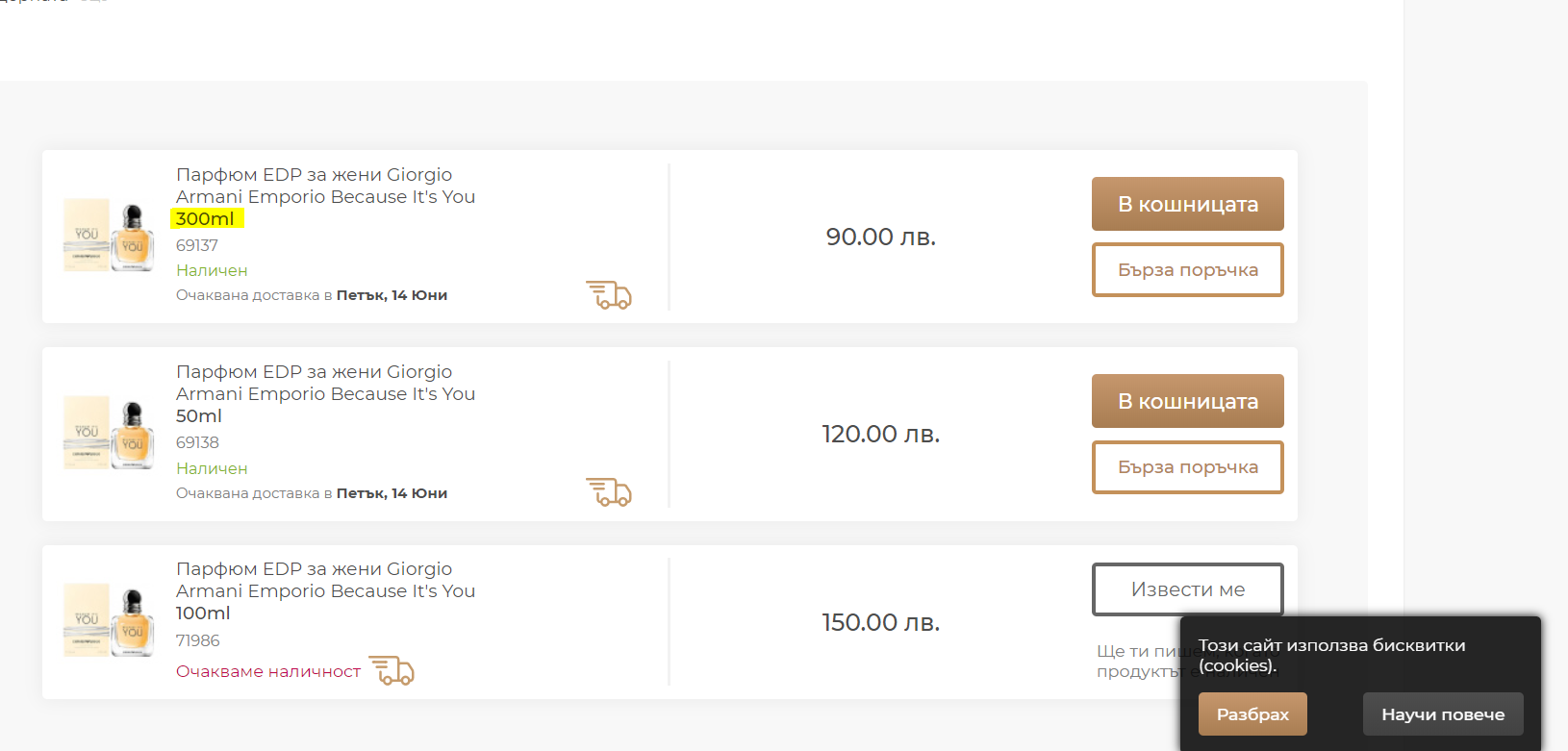Accept cookies with Разбрах button
The height and width of the screenshot is (751, 1568).
(1252, 713)
